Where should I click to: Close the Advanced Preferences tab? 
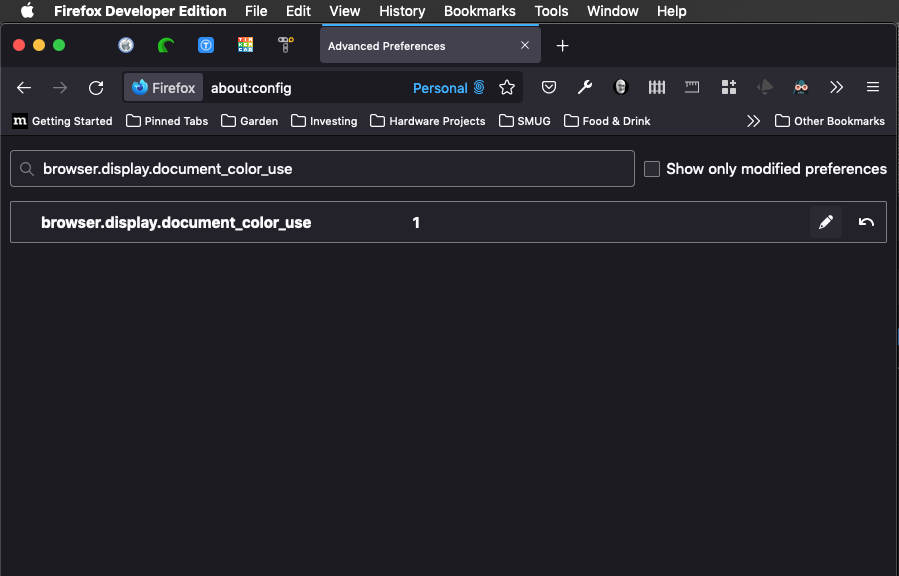525,45
